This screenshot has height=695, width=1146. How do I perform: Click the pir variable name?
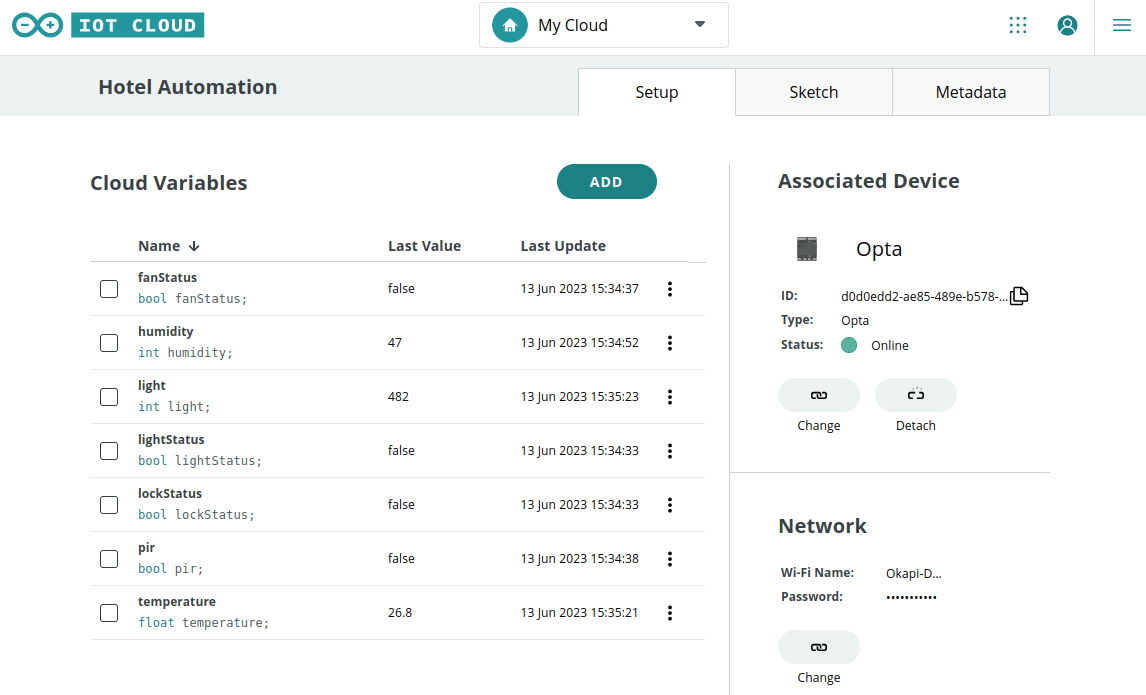(x=147, y=548)
